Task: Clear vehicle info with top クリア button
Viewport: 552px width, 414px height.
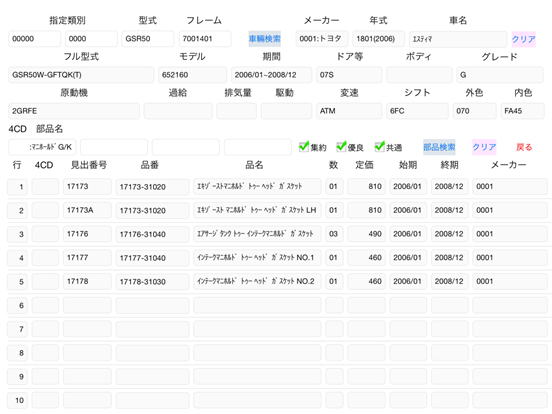Action: [523, 39]
